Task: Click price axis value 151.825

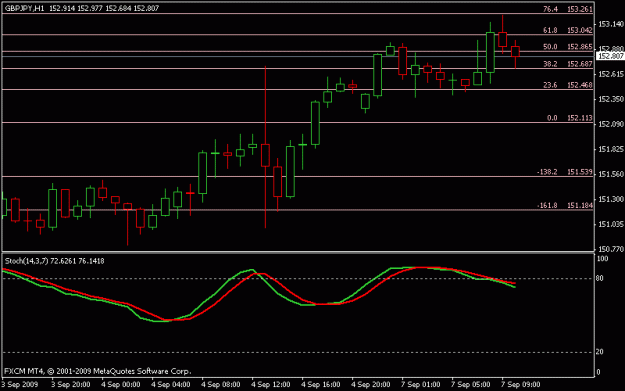Action: pos(611,149)
